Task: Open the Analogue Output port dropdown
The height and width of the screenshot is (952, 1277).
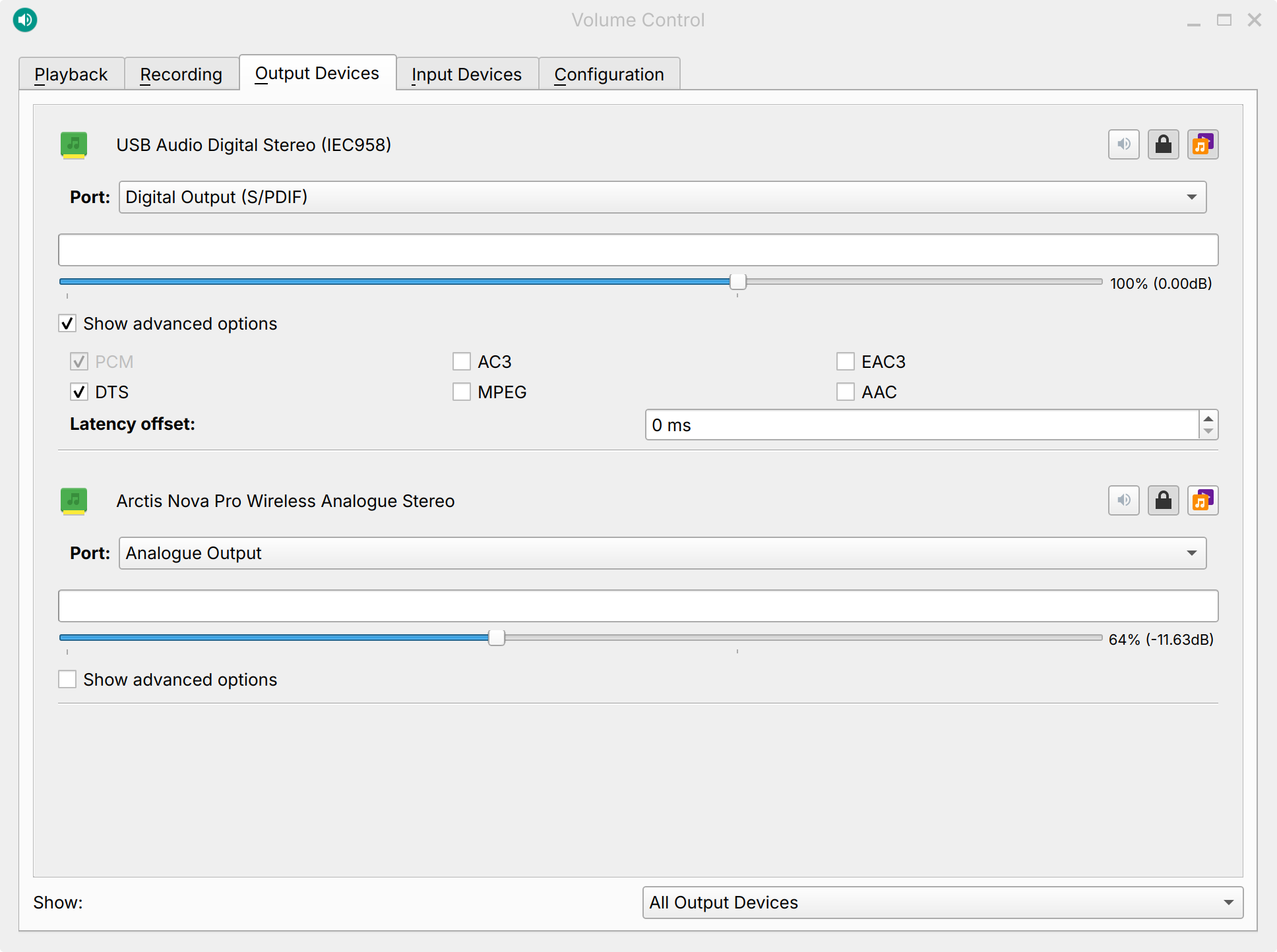Action: coord(662,553)
